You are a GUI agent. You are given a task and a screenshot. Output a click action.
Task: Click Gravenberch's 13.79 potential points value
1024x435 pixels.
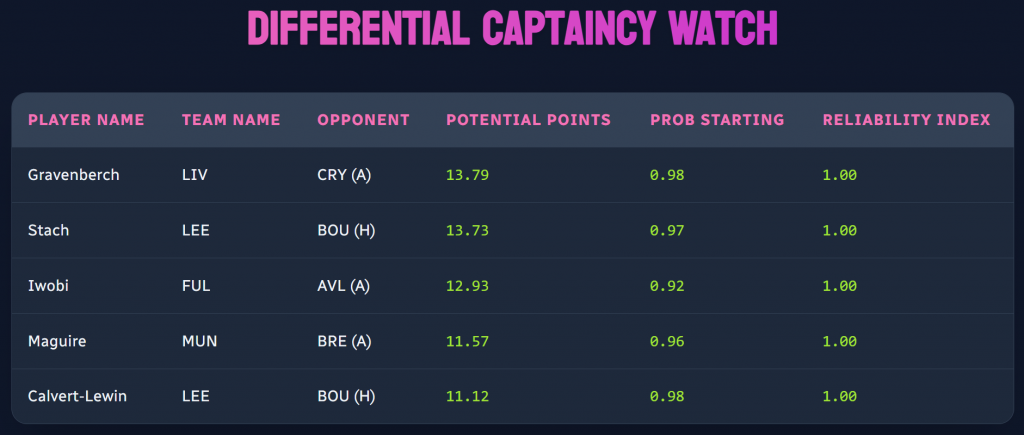pos(467,175)
